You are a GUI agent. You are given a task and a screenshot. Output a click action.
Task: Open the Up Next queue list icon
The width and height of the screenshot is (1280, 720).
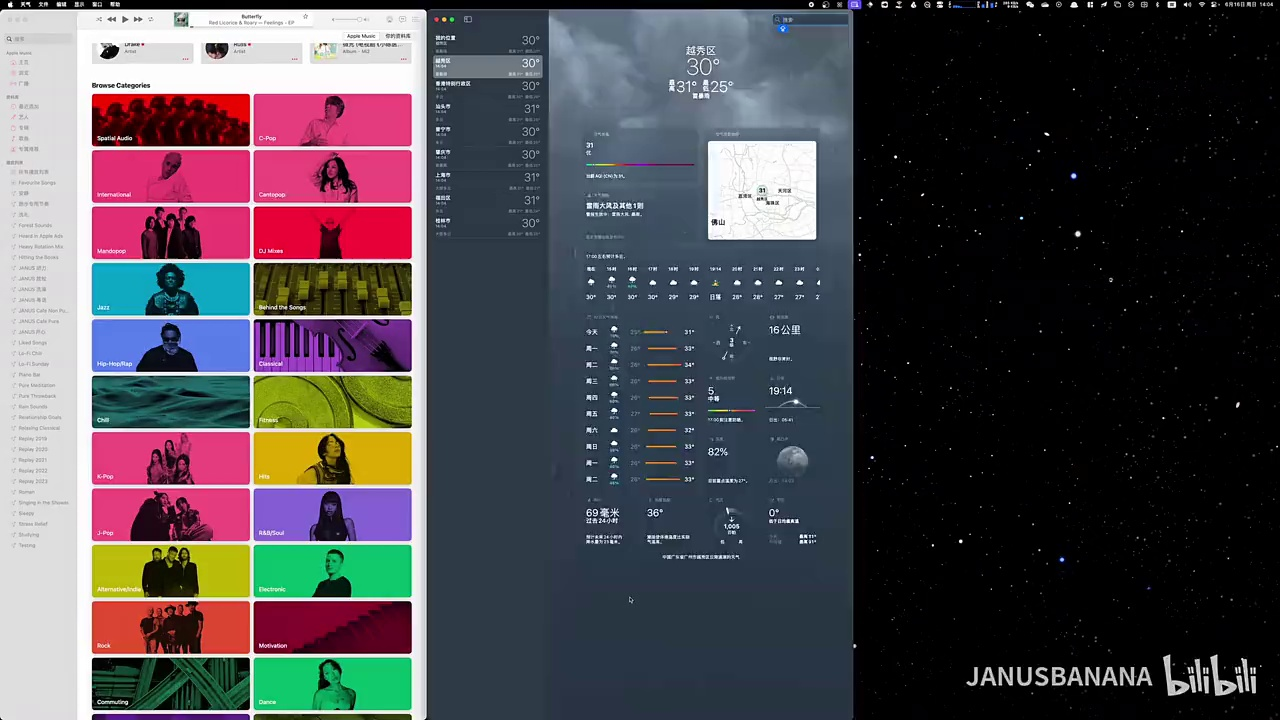[x=417, y=19]
